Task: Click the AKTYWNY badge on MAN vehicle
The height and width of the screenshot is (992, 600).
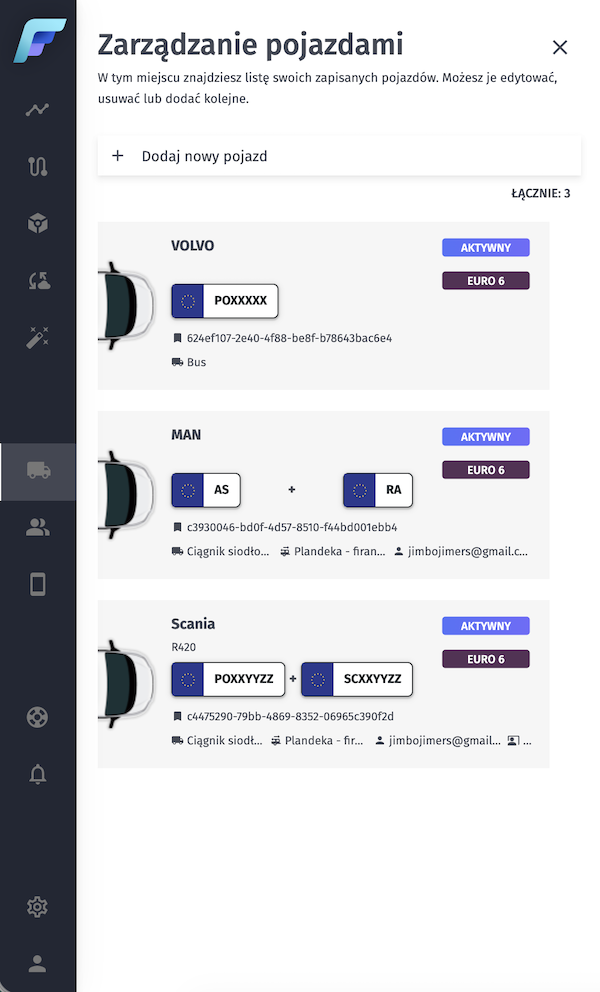Action: click(486, 437)
